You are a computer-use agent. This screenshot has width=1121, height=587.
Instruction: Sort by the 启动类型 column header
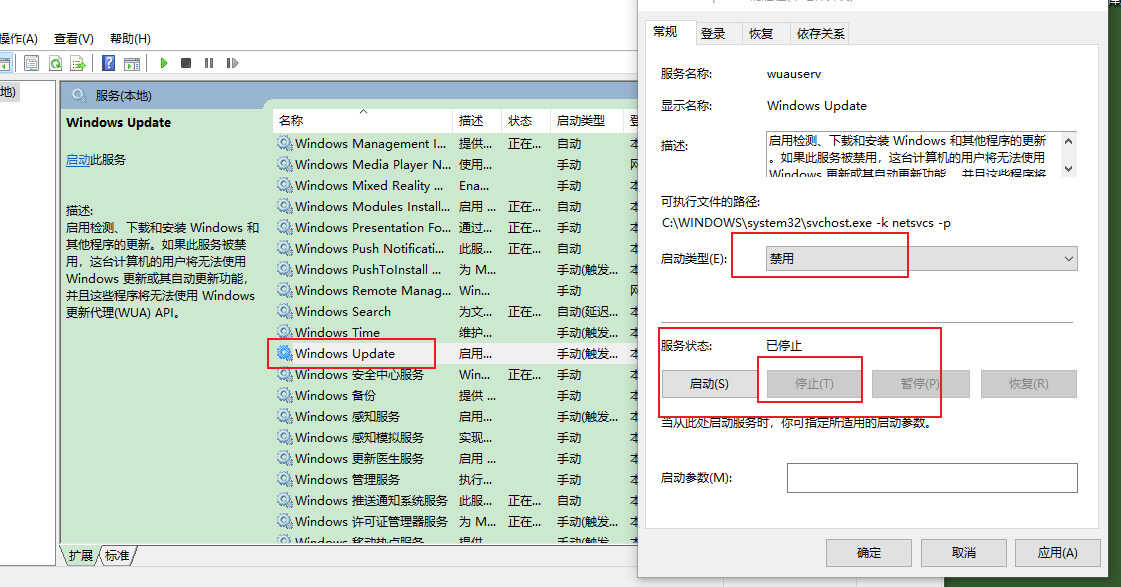[x=586, y=120]
